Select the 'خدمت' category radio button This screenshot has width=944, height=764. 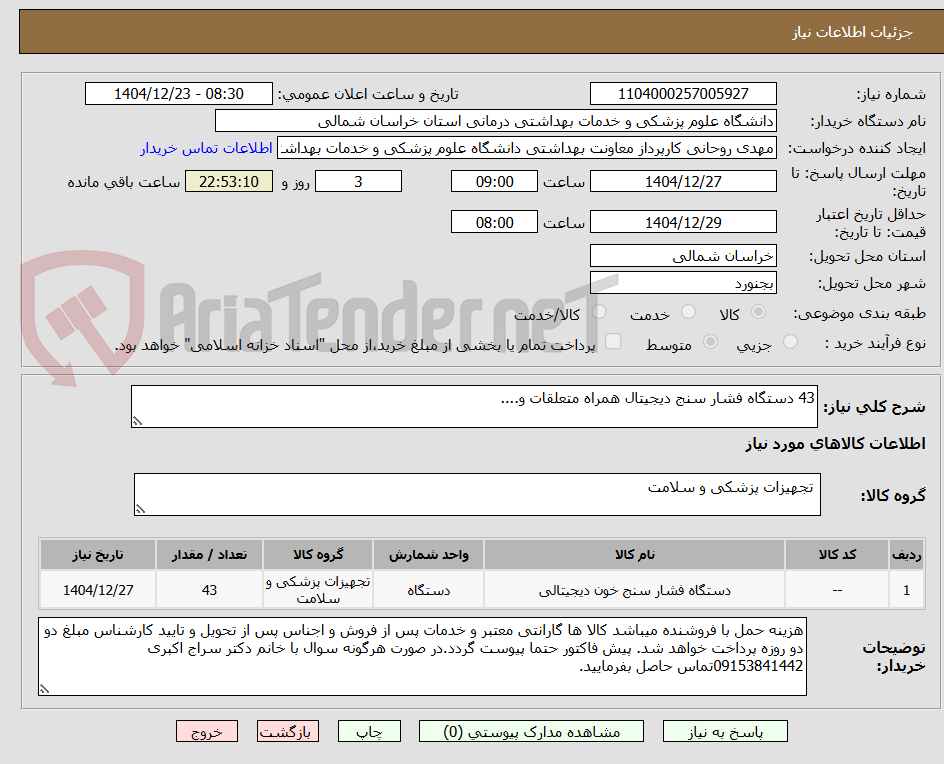tap(688, 312)
